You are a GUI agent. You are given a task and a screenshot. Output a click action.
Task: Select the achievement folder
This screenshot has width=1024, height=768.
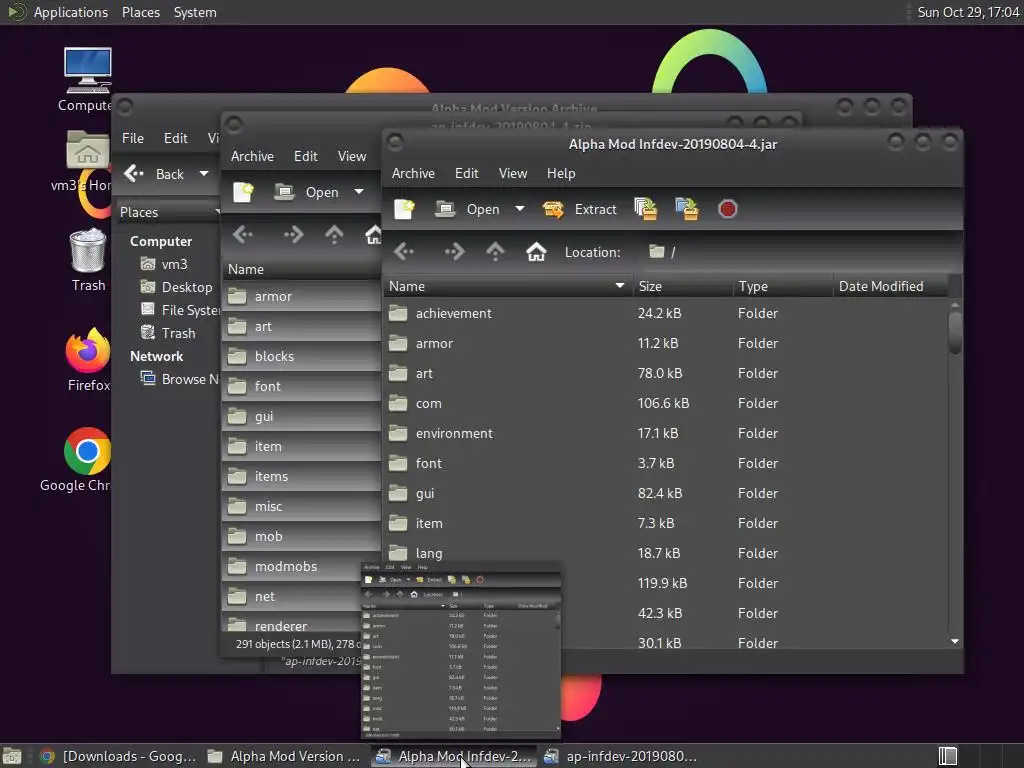[x=665, y=313]
